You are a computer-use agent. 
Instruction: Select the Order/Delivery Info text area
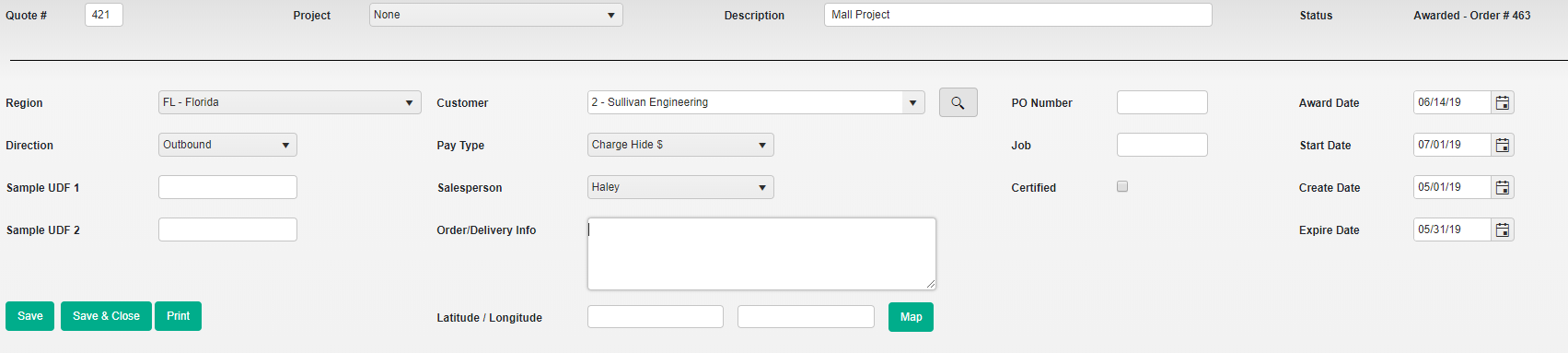click(761, 253)
